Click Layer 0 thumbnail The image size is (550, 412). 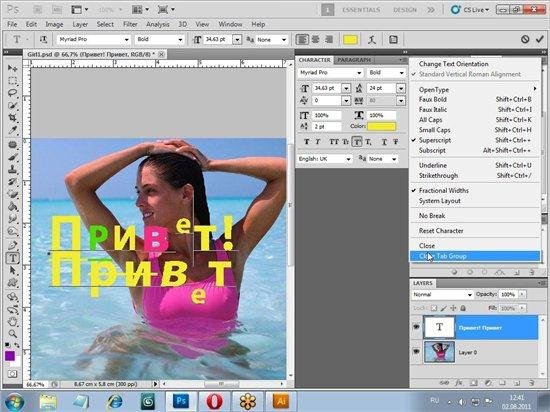coord(440,351)
